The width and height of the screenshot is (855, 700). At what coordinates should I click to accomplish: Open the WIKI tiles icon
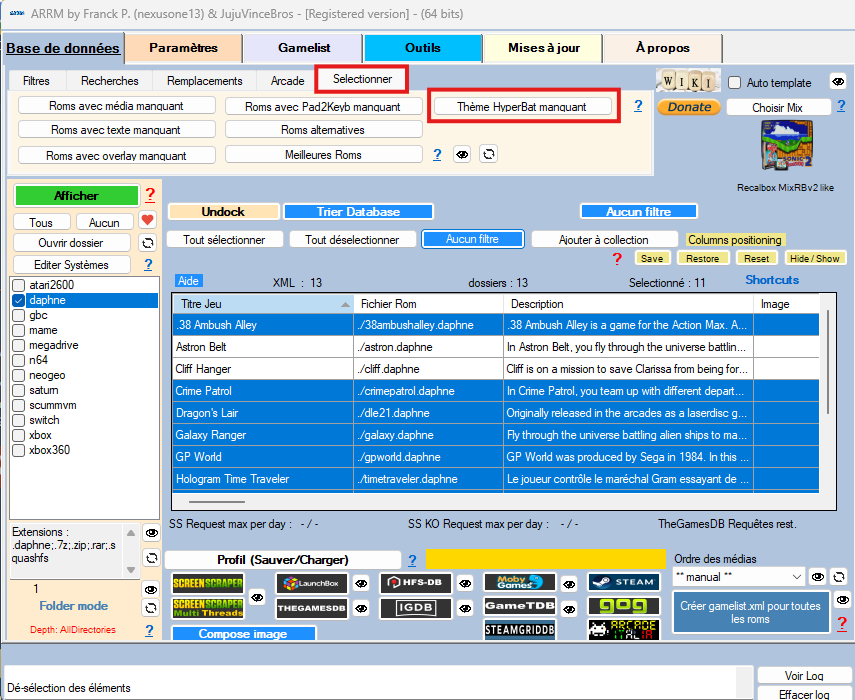pyautogui.click(x=687, y=81)
